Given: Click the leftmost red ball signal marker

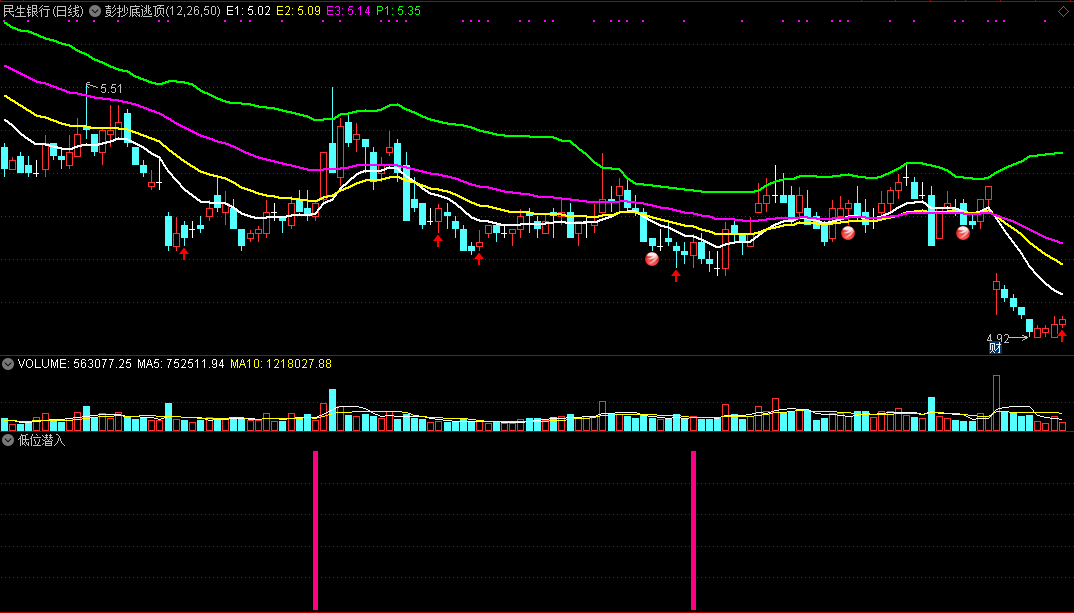Looking at the screenshot, I should (x=652, y=259).
